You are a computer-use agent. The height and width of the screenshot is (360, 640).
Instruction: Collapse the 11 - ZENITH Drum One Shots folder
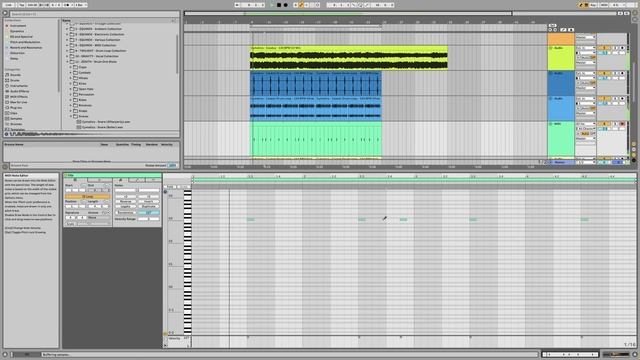click(x=67, y=62)
